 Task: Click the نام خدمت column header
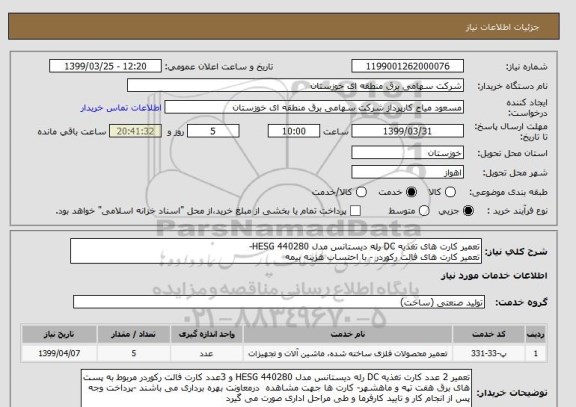click(348, 334)
